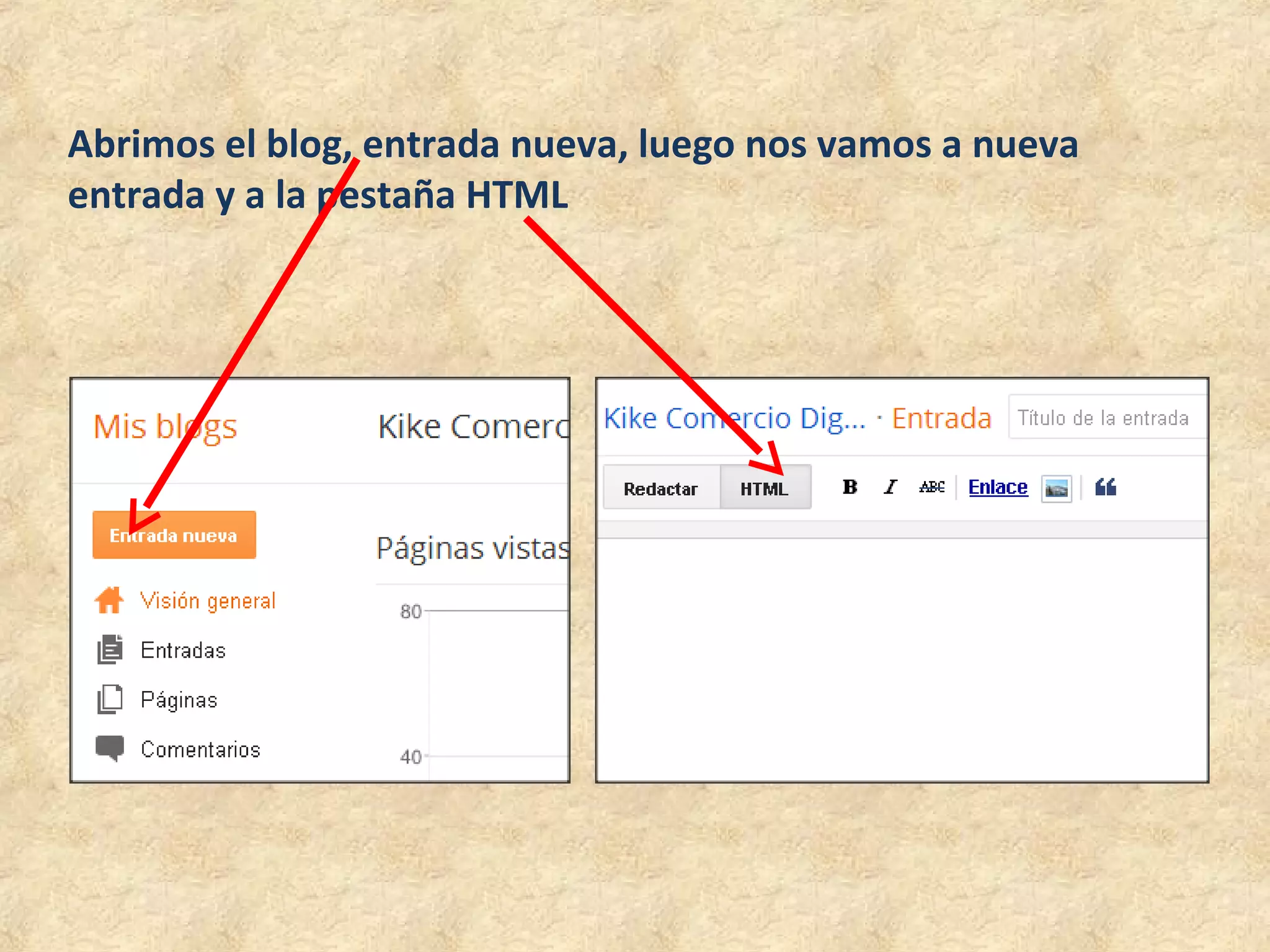Click the 80 axis label on chart
The image size is (1270, 952).
tap(411, 612)
